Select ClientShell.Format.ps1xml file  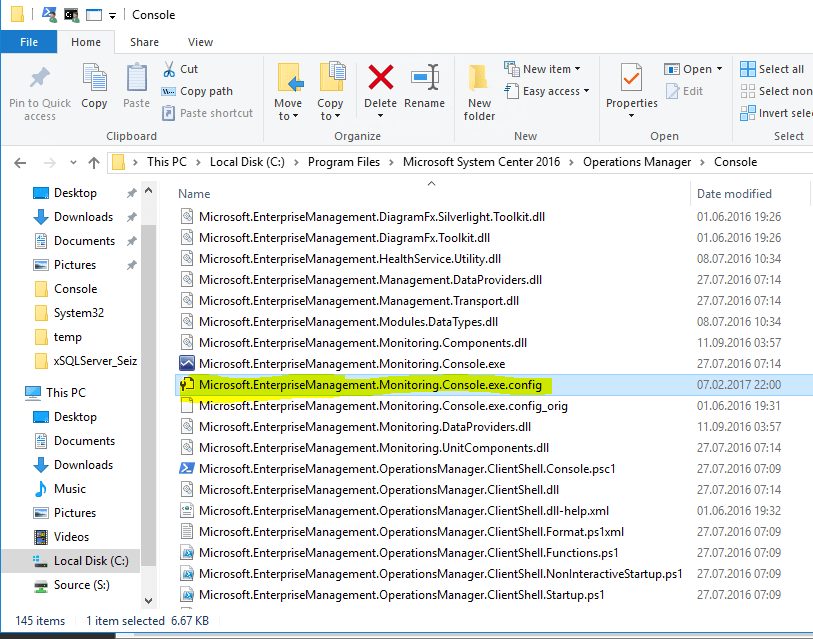[412, 532]
